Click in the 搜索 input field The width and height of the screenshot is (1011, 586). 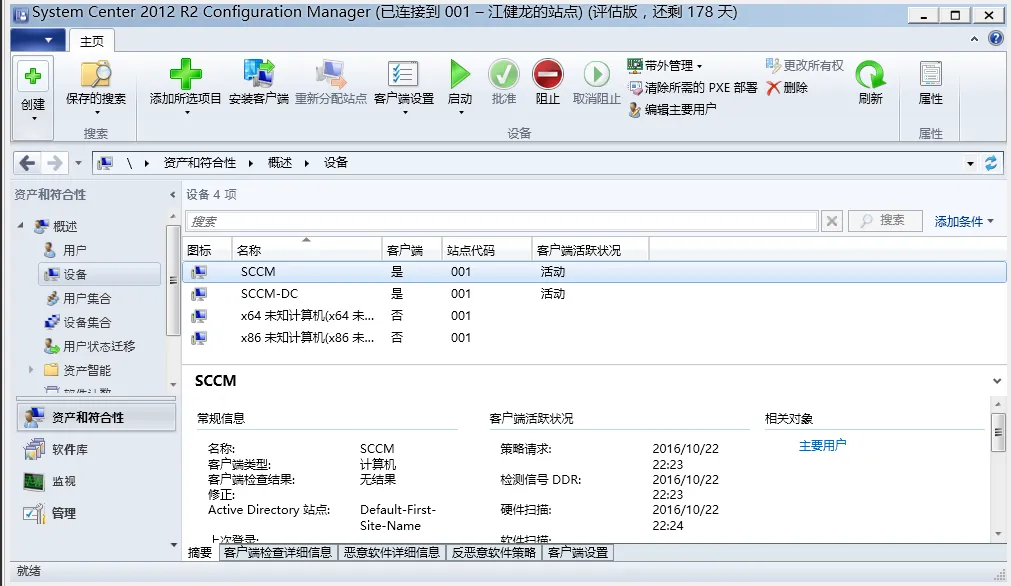point(502,221)
